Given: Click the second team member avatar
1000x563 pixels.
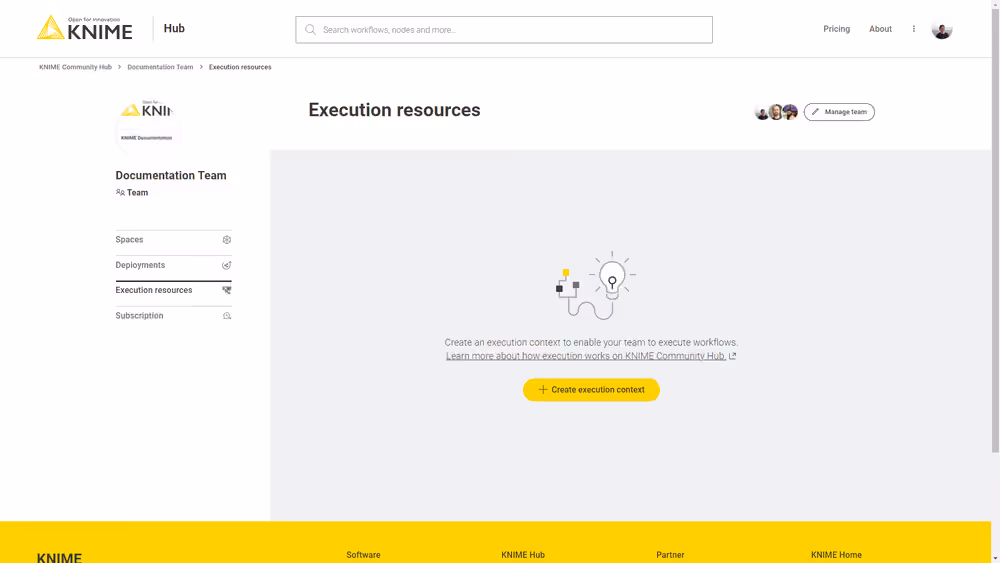Looking at the screenshot, I should point(776,112).
